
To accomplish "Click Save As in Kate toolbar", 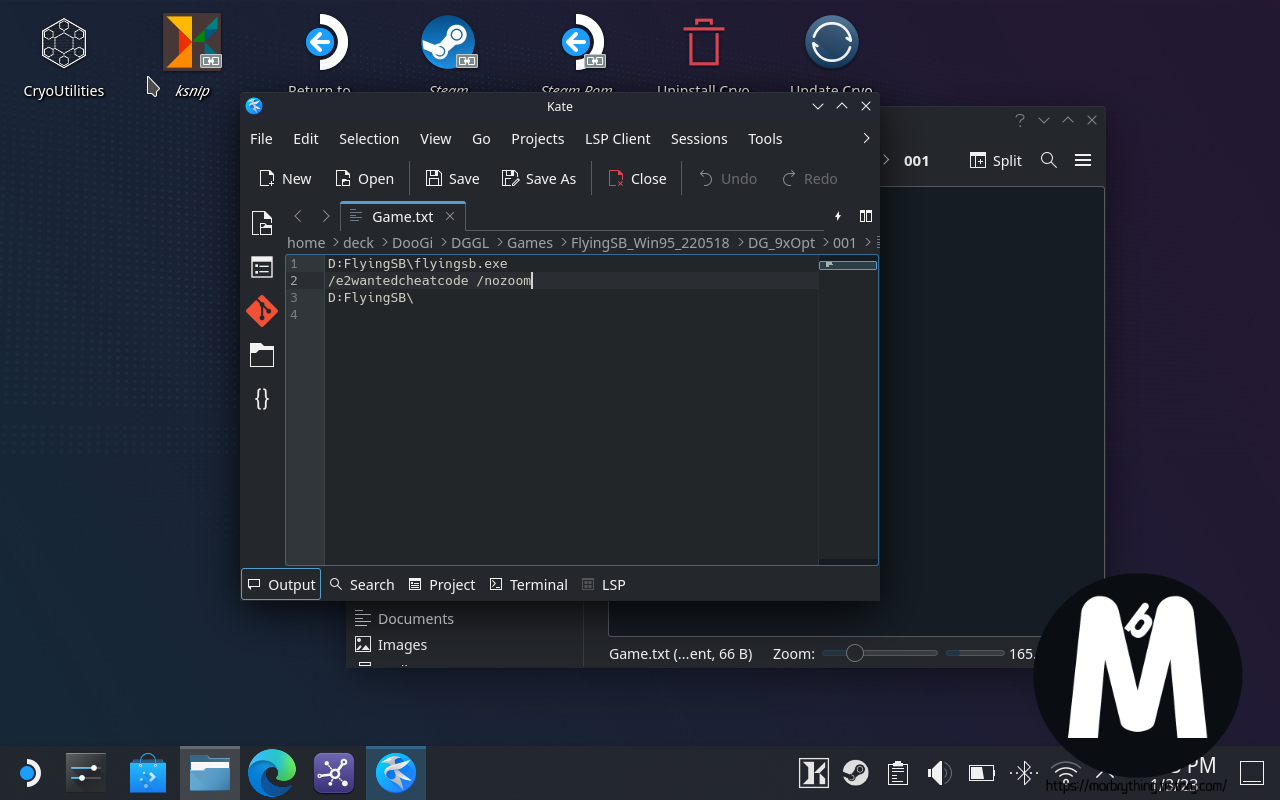I will point(539,178).
